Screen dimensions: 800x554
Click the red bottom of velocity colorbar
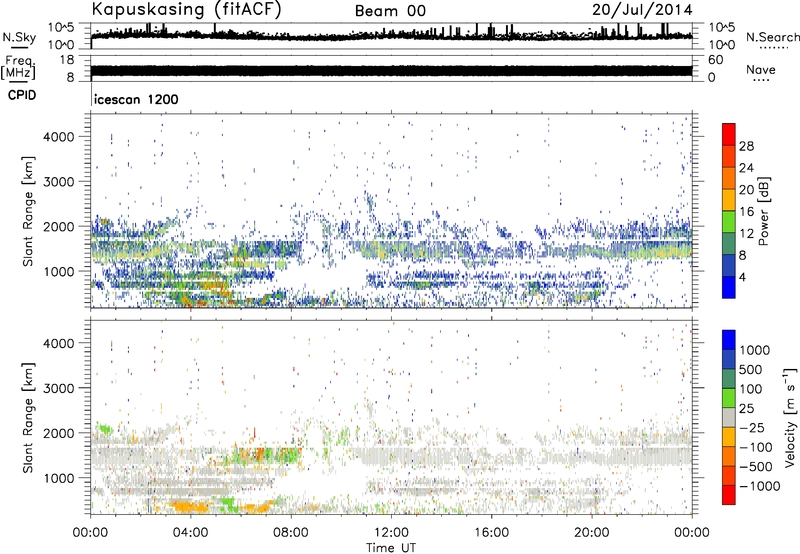tap(729, 495)
